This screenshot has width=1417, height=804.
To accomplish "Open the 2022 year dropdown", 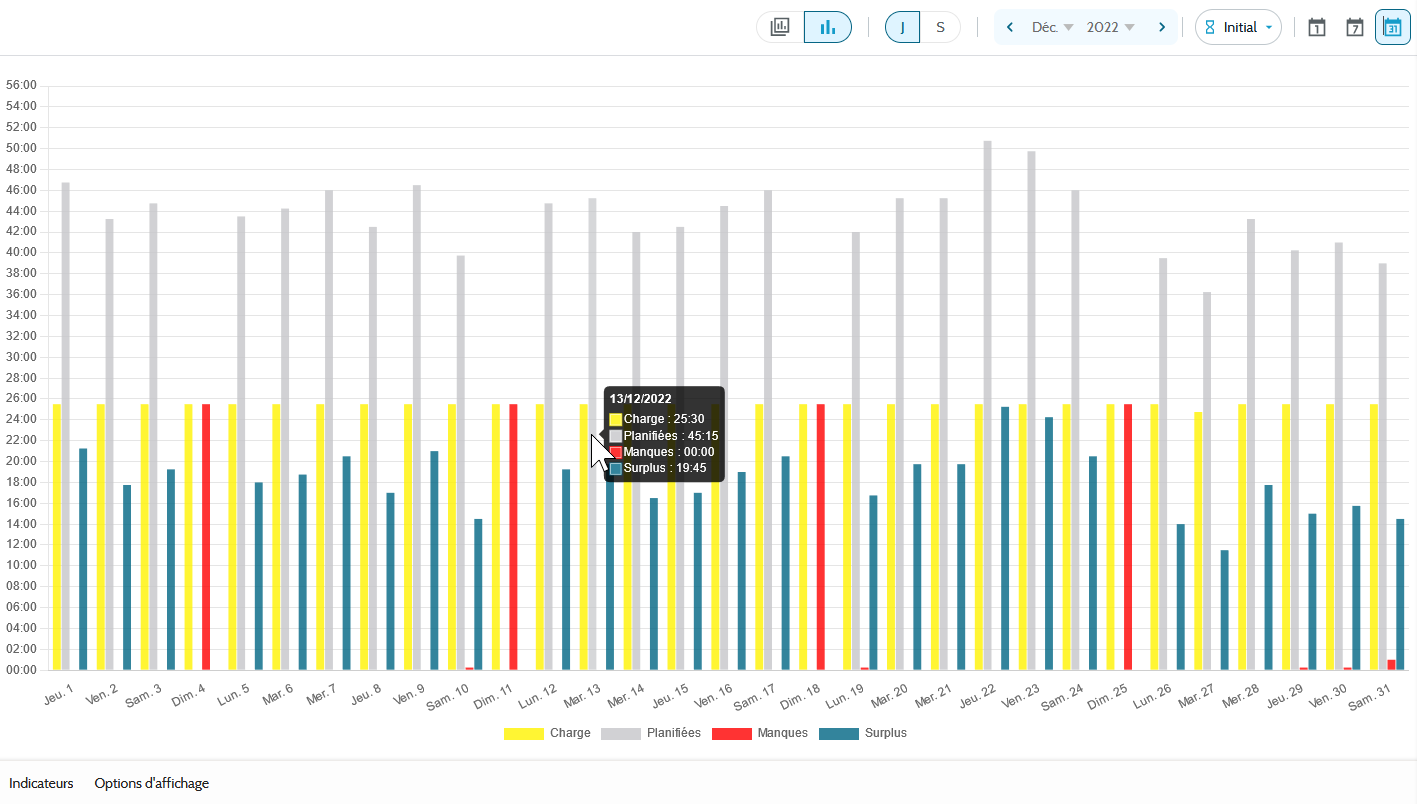I will tap(1110, 27).
